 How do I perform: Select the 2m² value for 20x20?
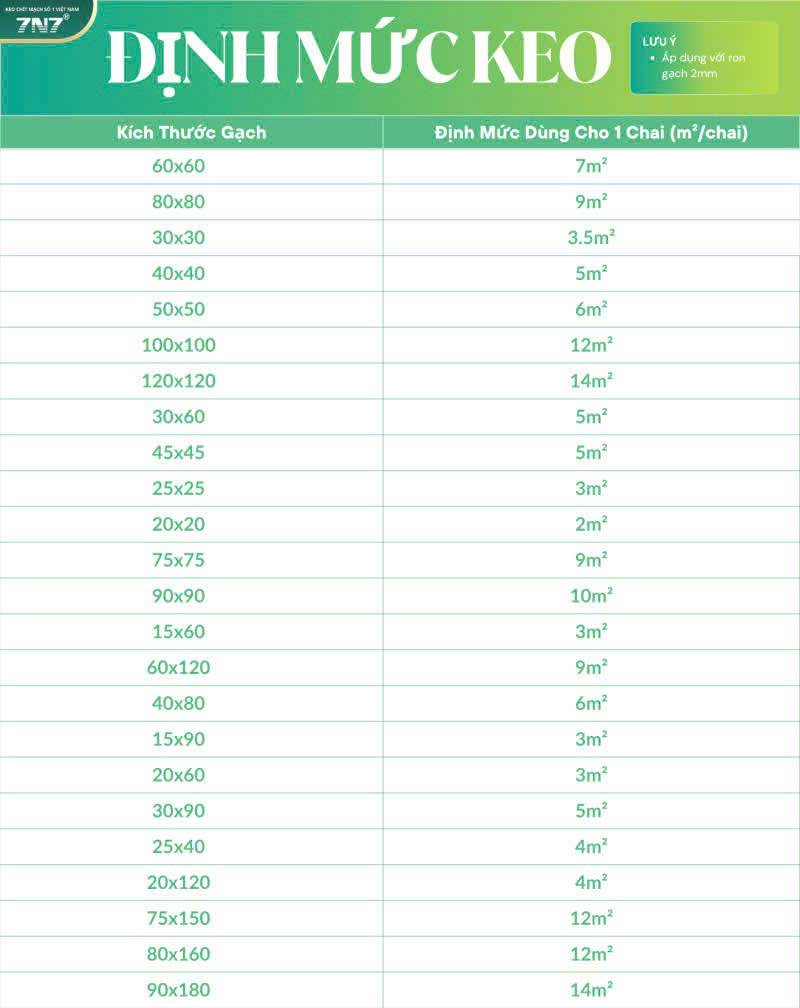click(x=591, y=524)
